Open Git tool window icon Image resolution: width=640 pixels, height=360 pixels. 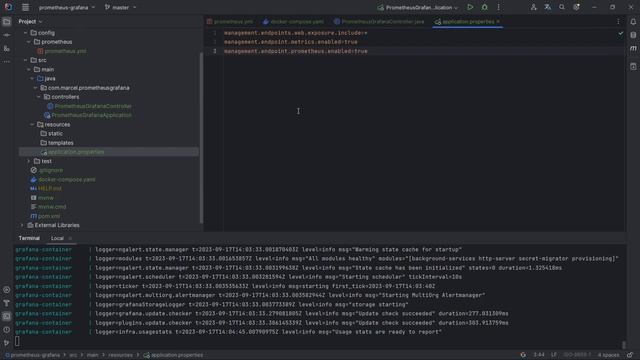7,342
